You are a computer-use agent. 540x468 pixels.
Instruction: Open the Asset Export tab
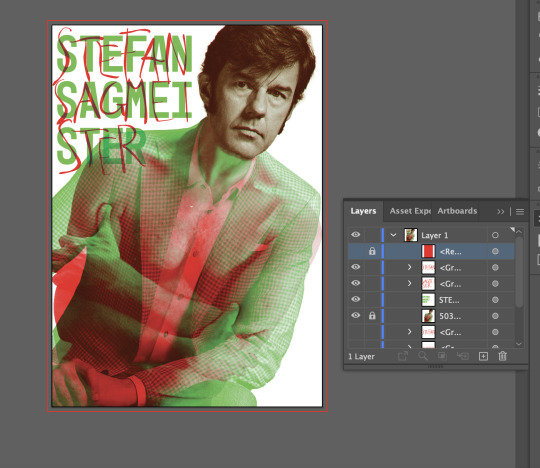[x=410, y=211]
